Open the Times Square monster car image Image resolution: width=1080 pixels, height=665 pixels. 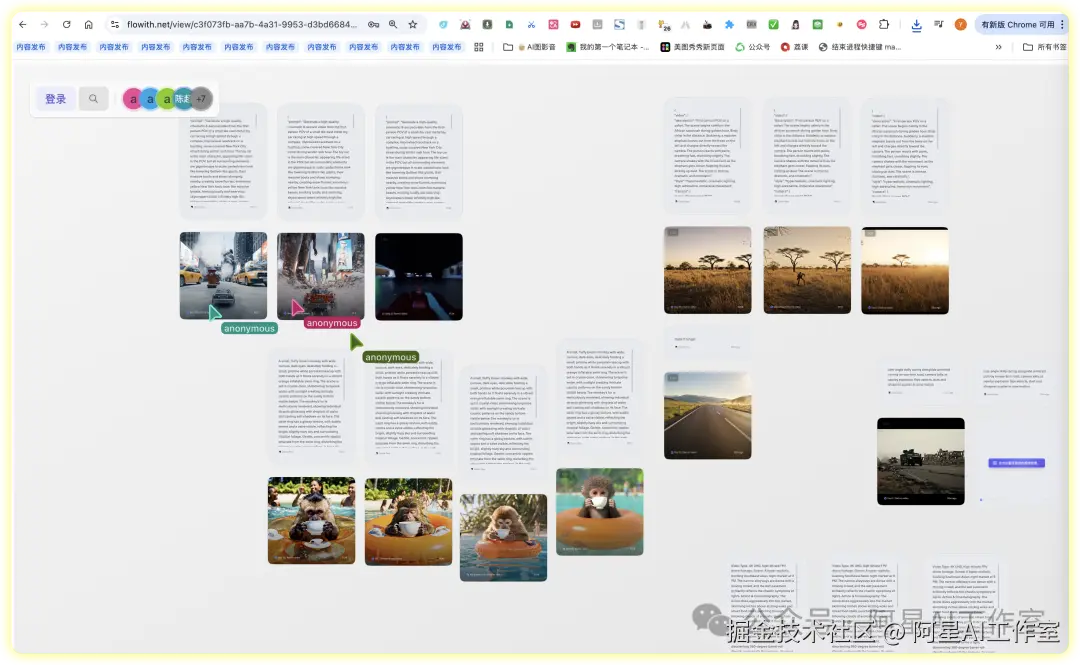pyautogui.click(x=321, y=276)
